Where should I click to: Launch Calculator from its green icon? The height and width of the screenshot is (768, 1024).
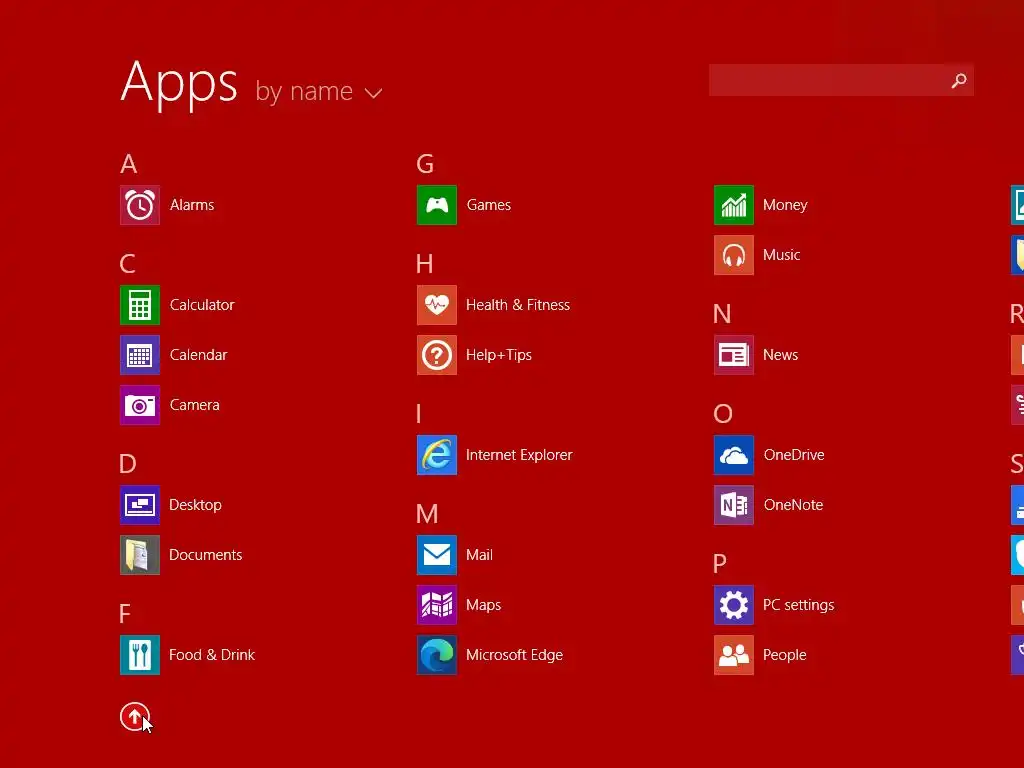[140, 305]
